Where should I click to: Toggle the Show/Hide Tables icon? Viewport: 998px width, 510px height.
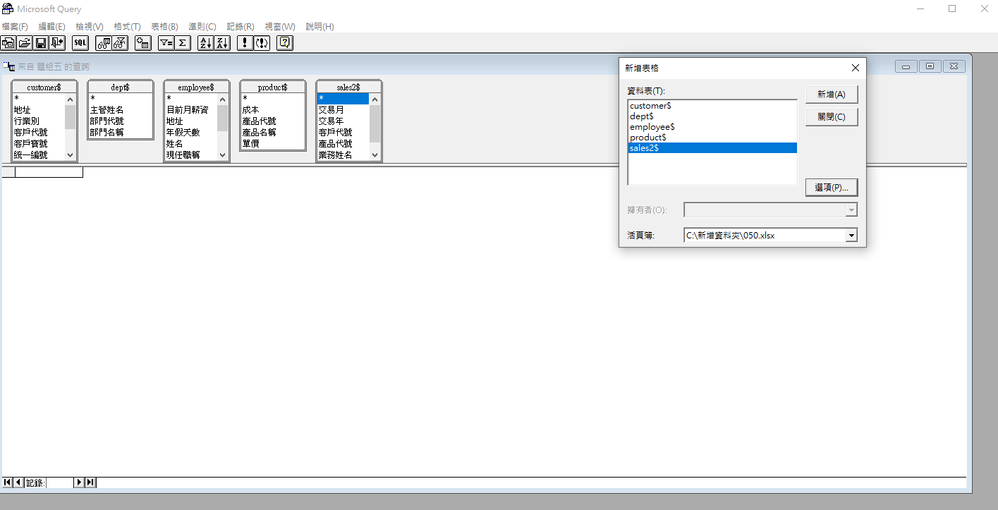[x=103, y=43]
